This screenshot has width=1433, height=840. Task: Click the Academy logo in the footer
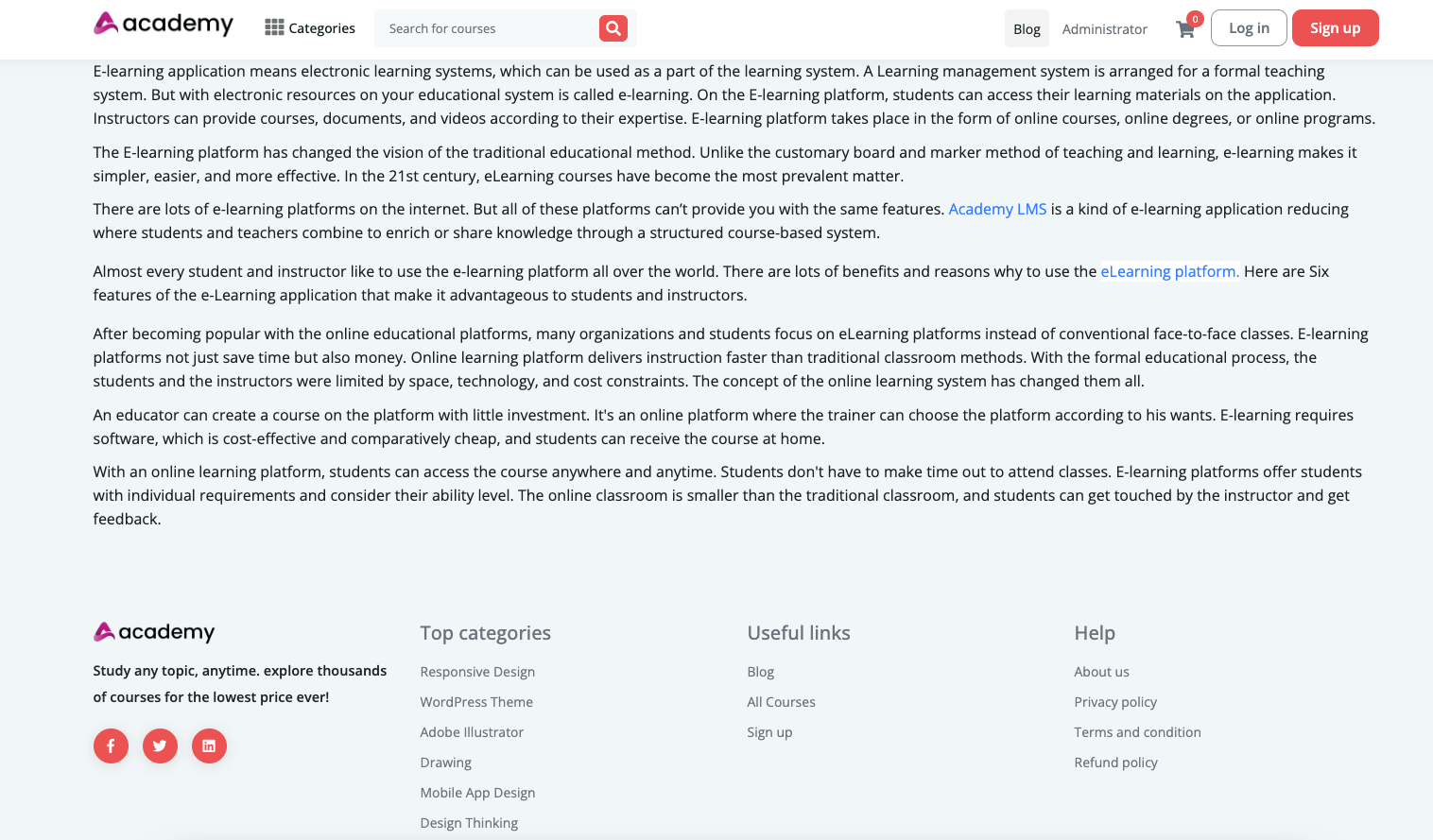(x=154, y=632)
